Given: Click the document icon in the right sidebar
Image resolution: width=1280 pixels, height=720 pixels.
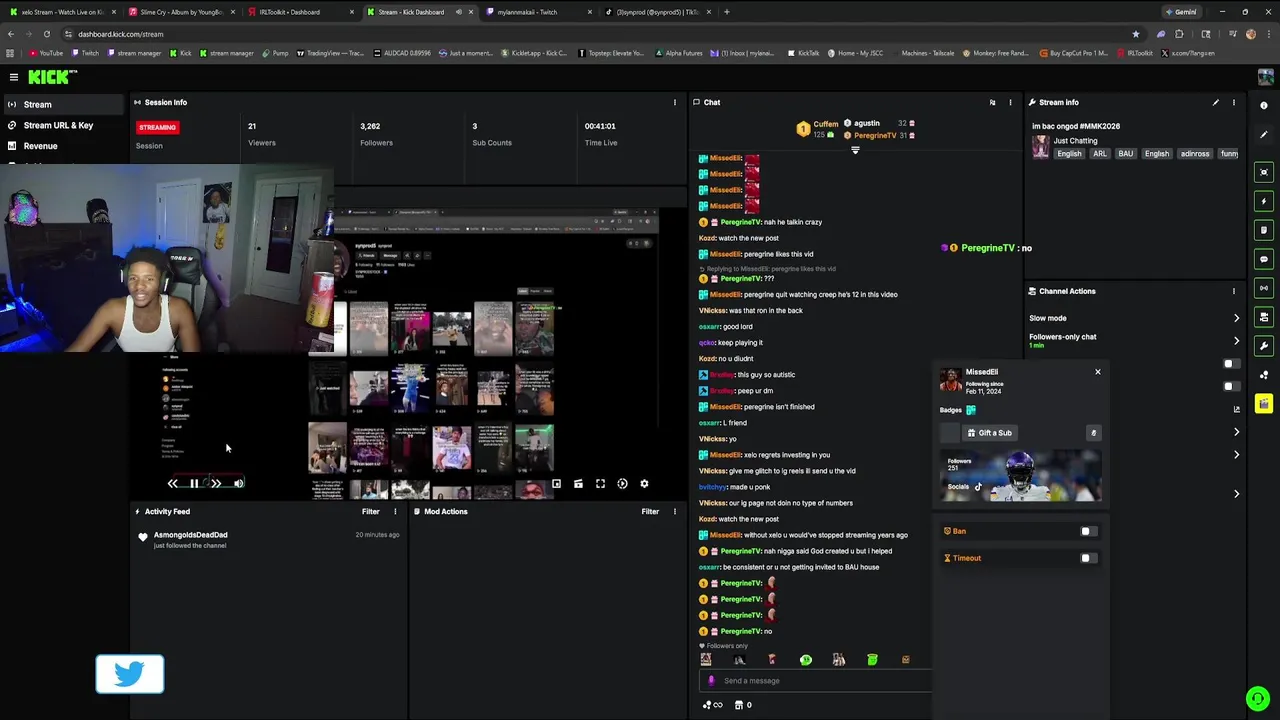Looking at the screenshot, I should 1264,230.
